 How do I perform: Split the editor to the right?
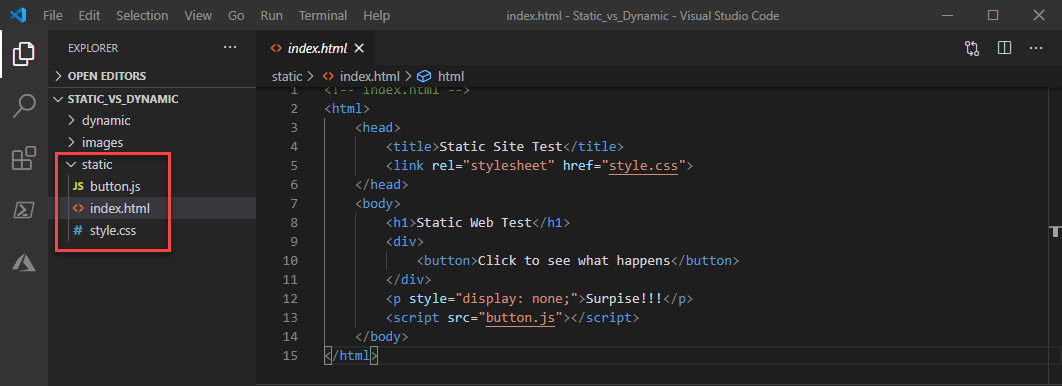[x=1004, y=48]
